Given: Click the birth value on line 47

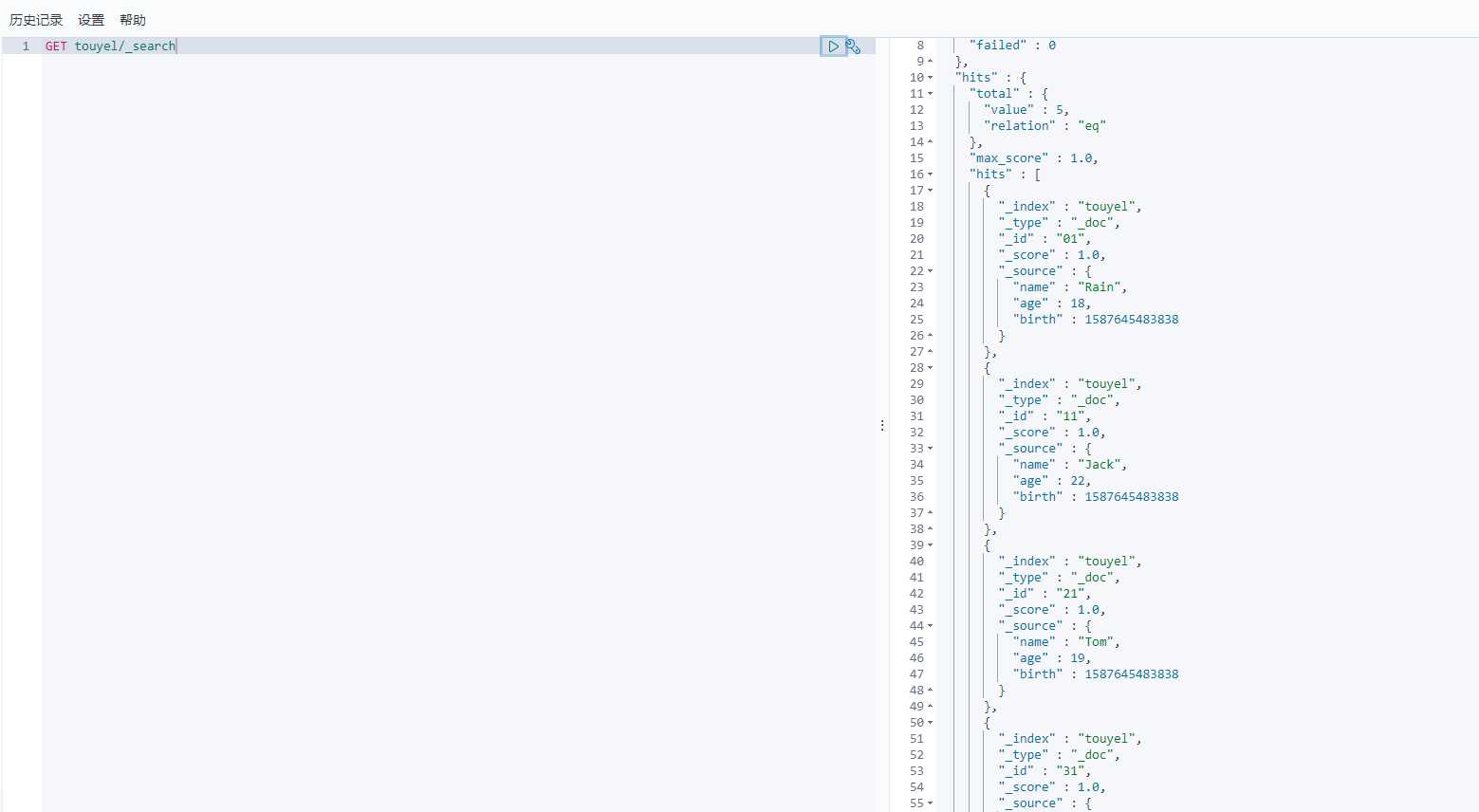Looking at the screenshot, I should (1132, 674).
